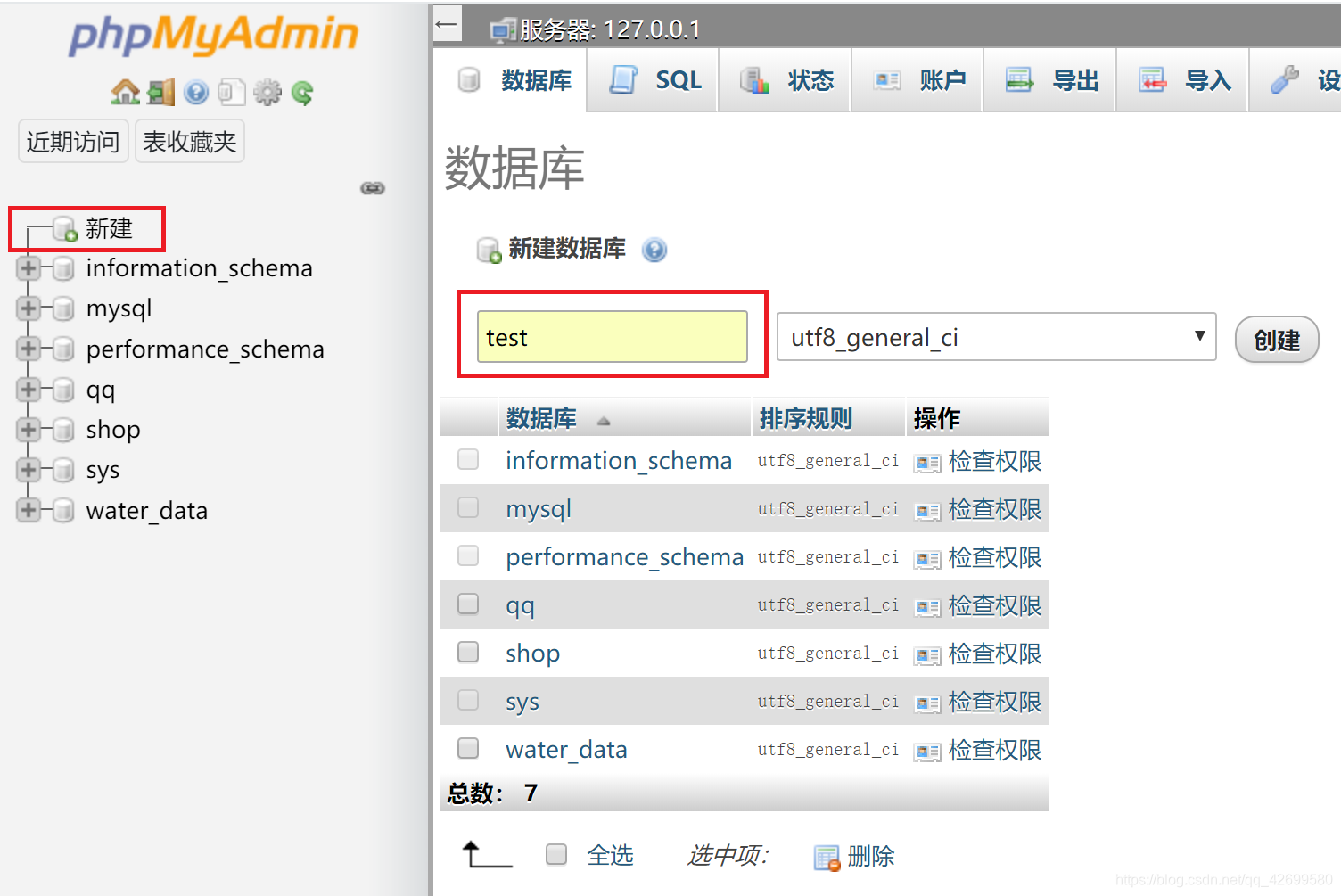Screen dimensions: 1341x896
Task: Tick checkbox for mysql row
Action: pos(468,507)
